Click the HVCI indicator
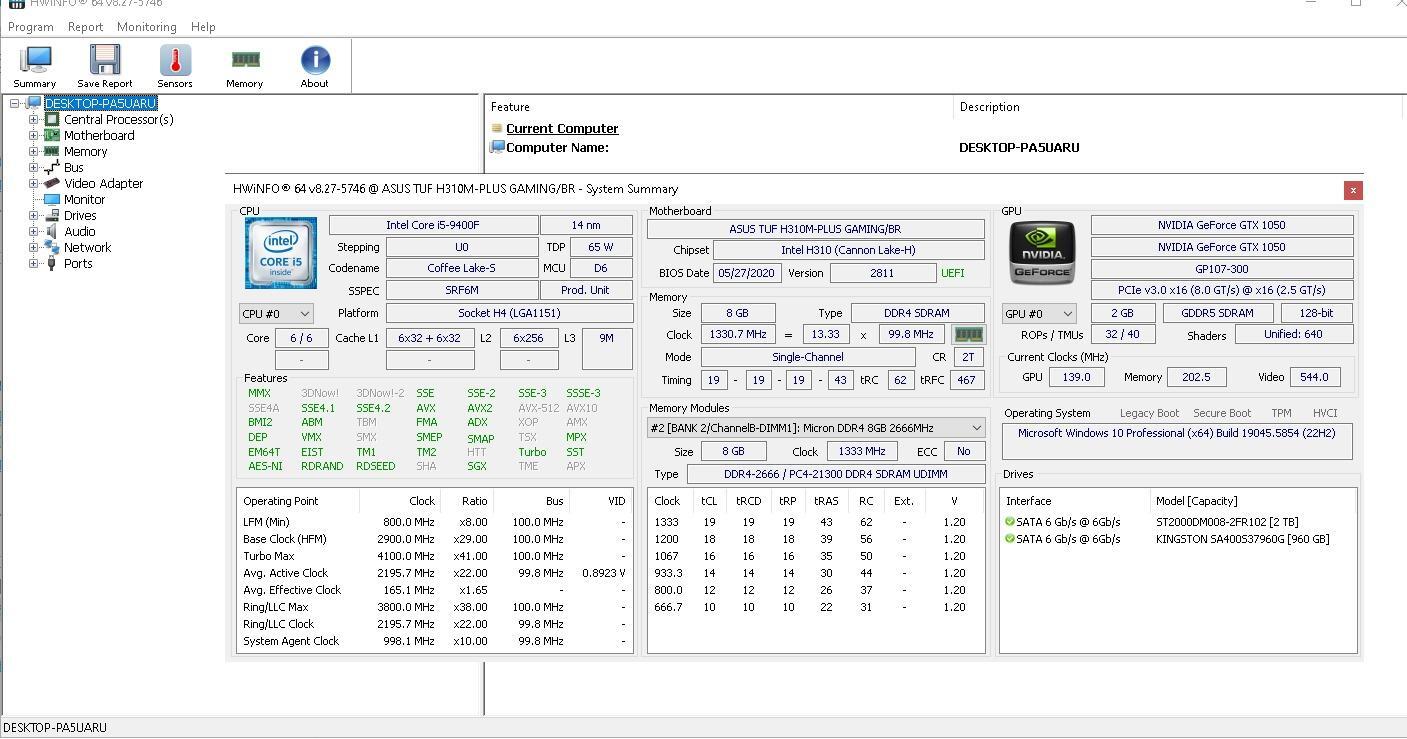 point(1325,413)
